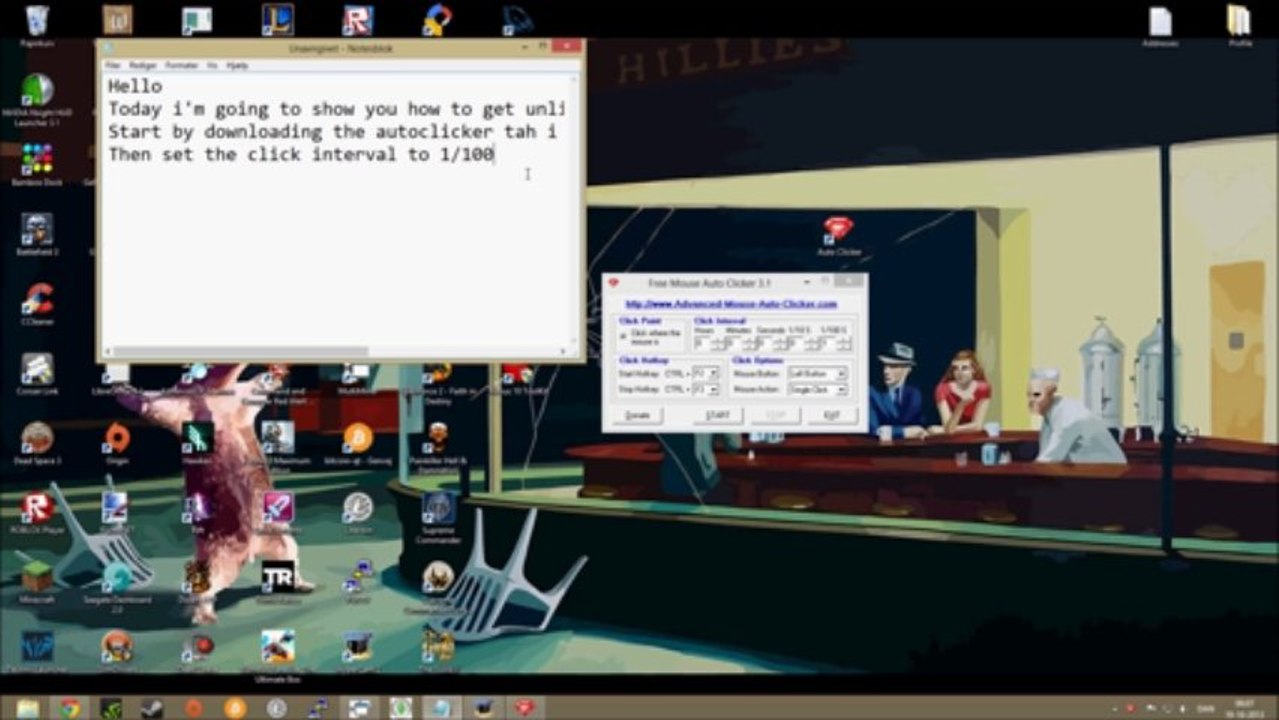Click Notepad's horizontal scrollbar thumb
1279x720 pixels.
(240, 351)
